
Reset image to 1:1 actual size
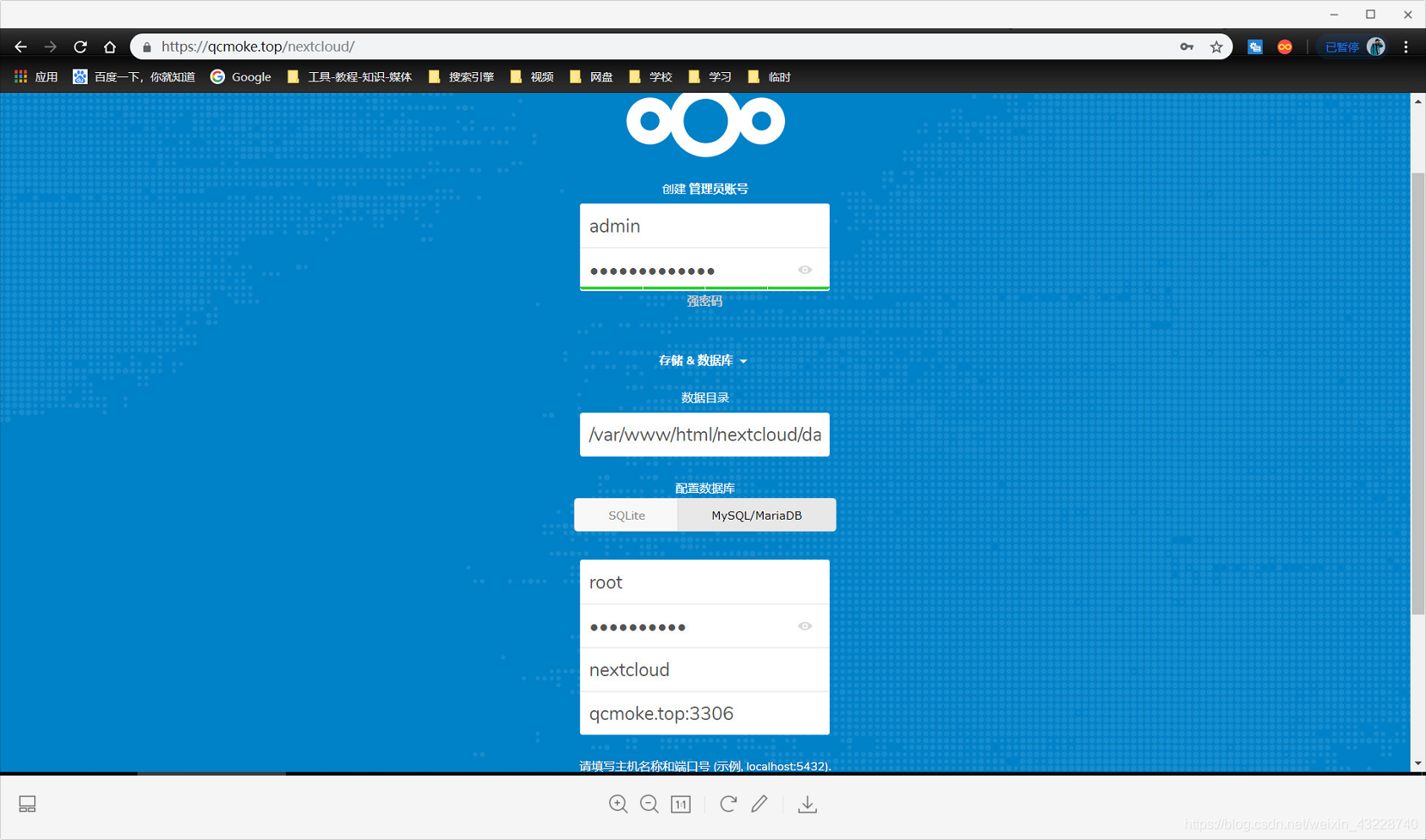click(x=681, y=804)
